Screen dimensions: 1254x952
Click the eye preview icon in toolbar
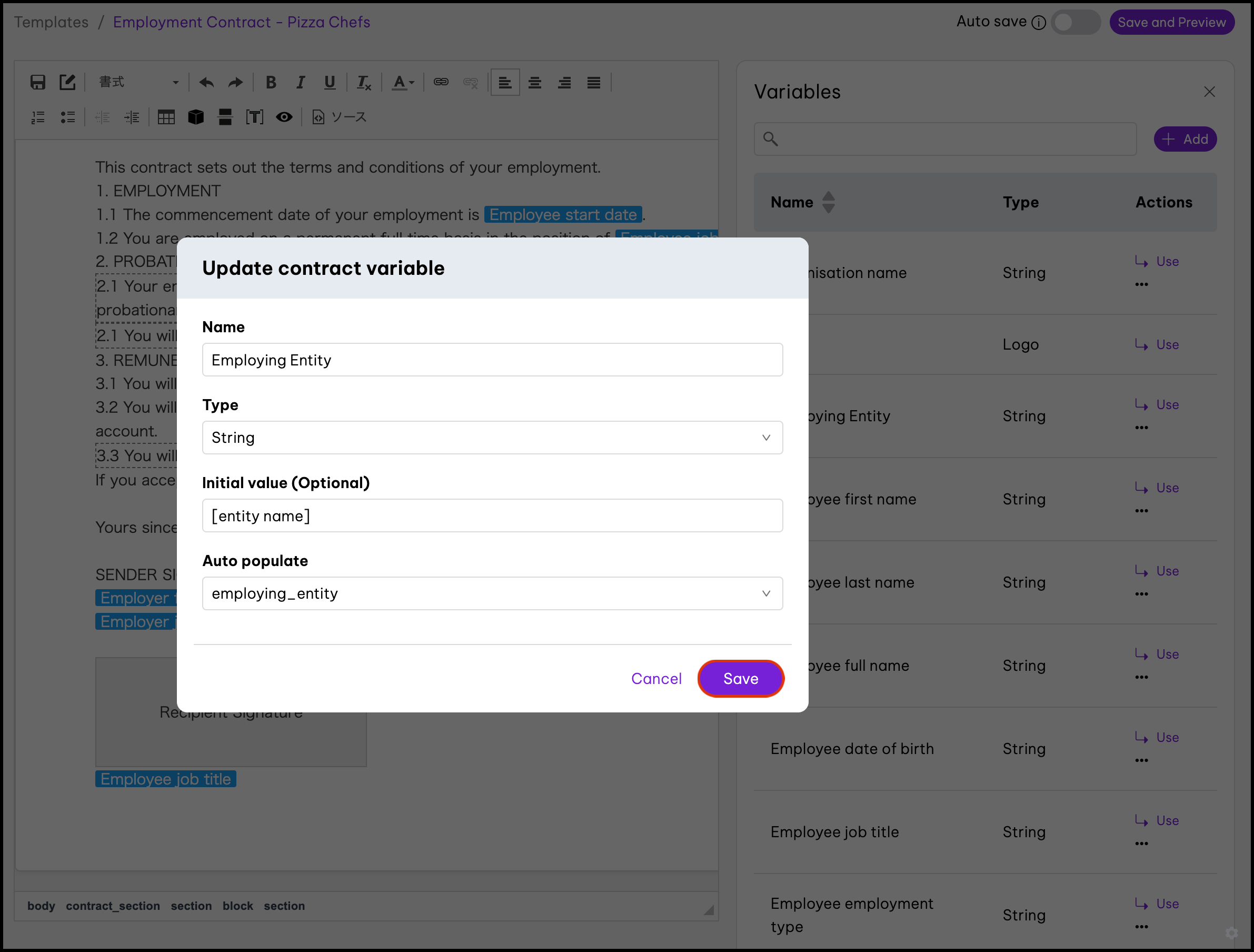[284, 117]
